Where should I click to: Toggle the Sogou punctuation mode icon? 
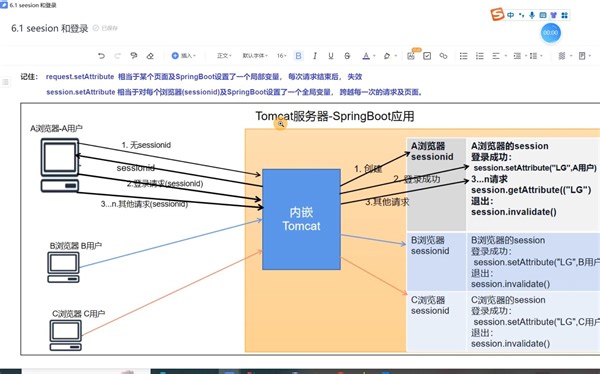tap(521, 15)
